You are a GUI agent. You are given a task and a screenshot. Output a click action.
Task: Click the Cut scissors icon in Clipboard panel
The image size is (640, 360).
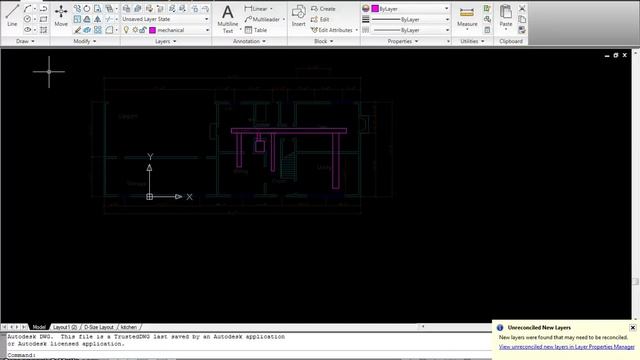pyautogui.click(x=522, y=8)
